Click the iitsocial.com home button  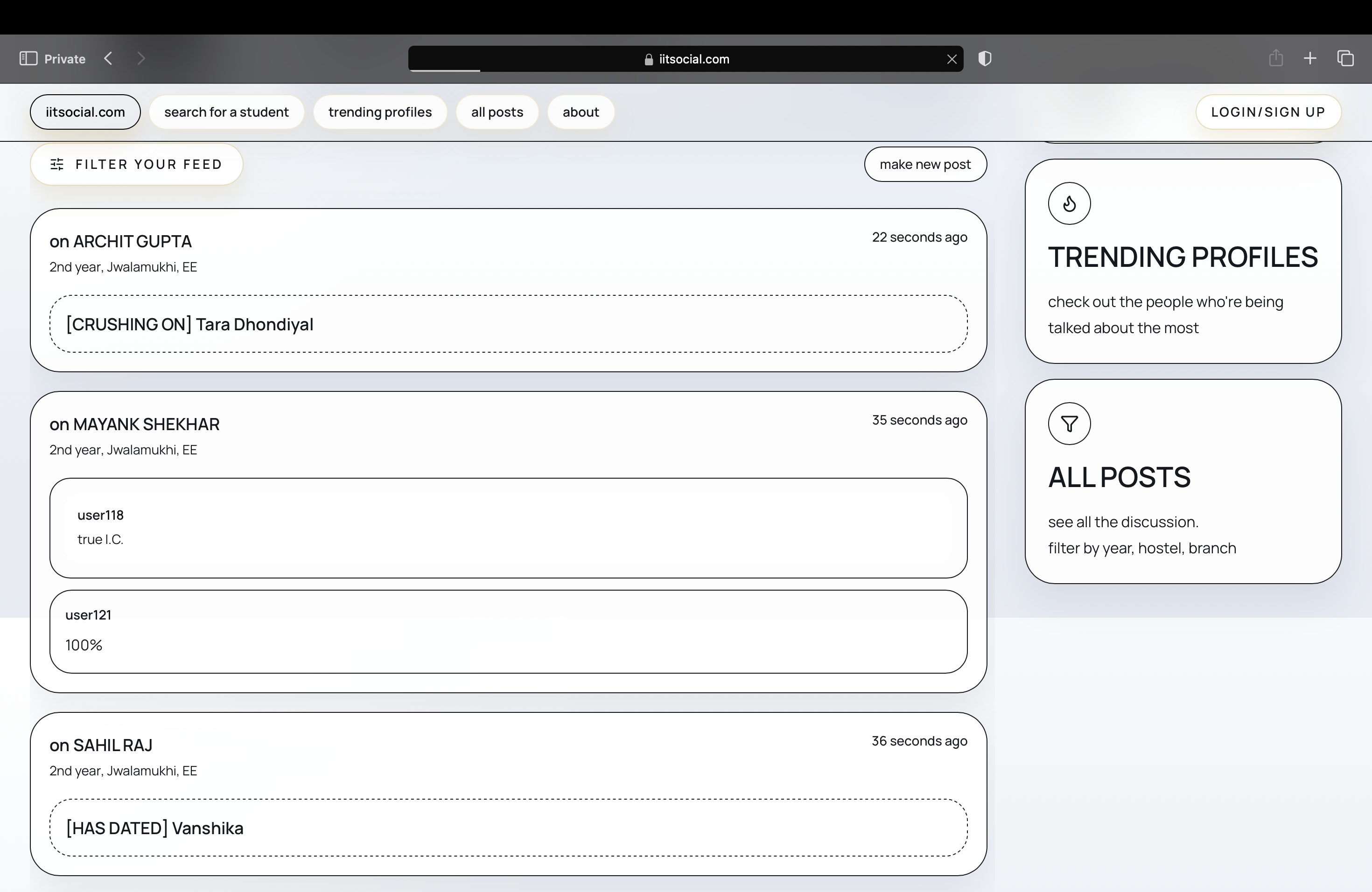tap(85, 112)
